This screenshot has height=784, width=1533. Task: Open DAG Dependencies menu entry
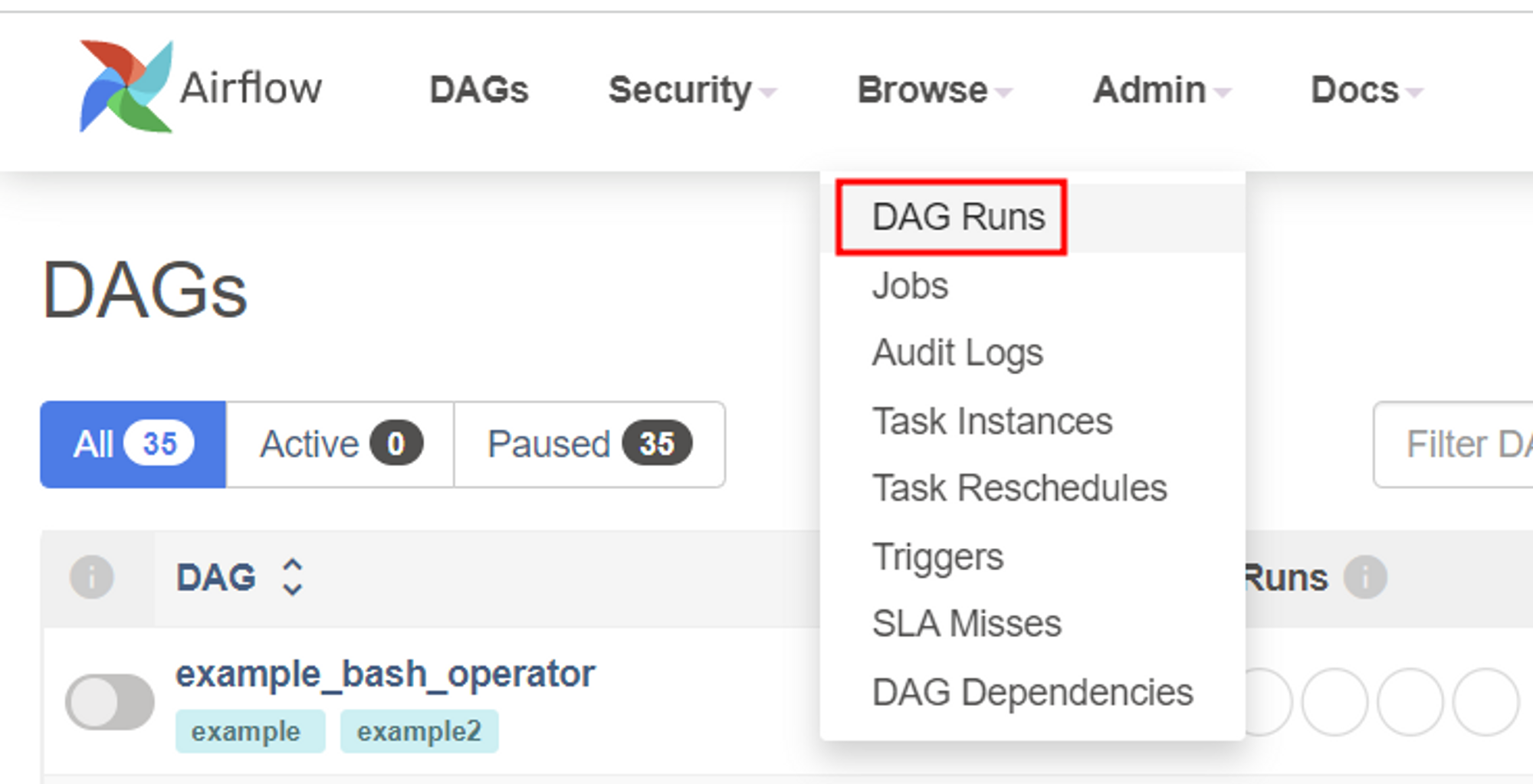tap(1032, 692)
